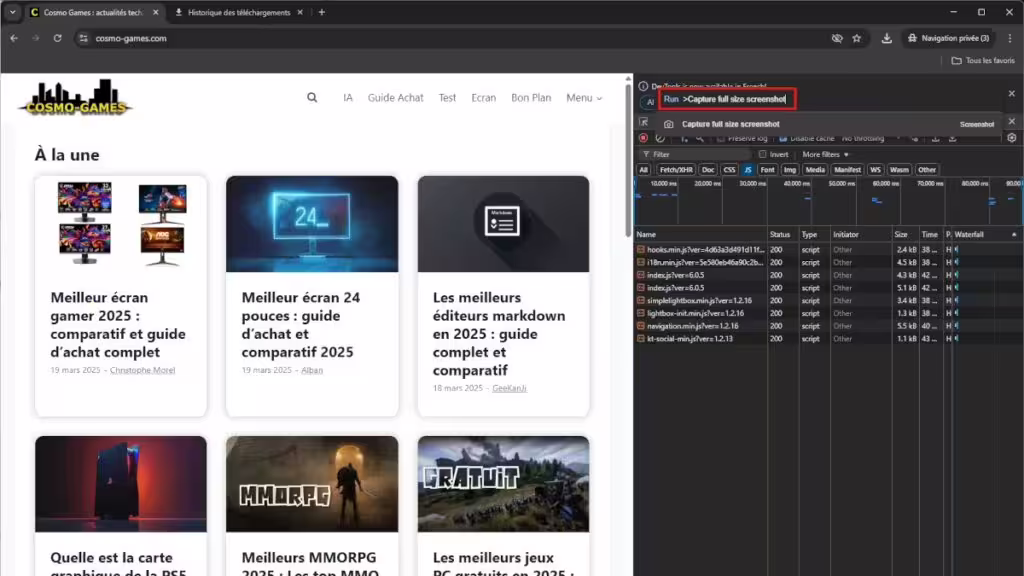Bookmark this page with the star icon
1024x576 pixels.
(857, 39)
